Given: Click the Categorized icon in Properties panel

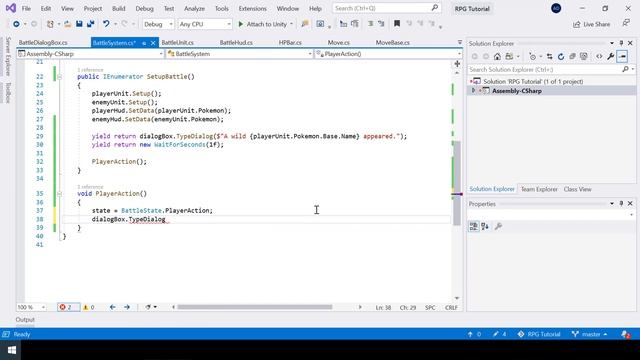Looking at the screenshot, I should click(473, 227).
